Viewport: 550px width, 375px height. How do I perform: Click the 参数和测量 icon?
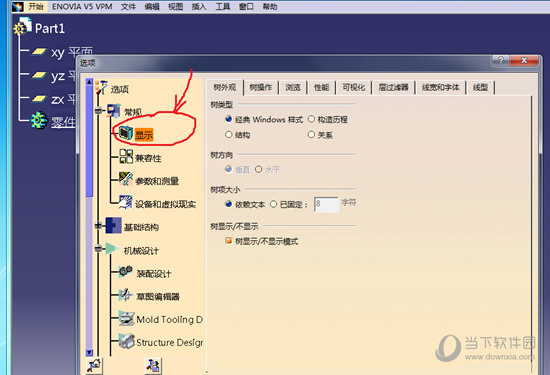tap(126, 179)
